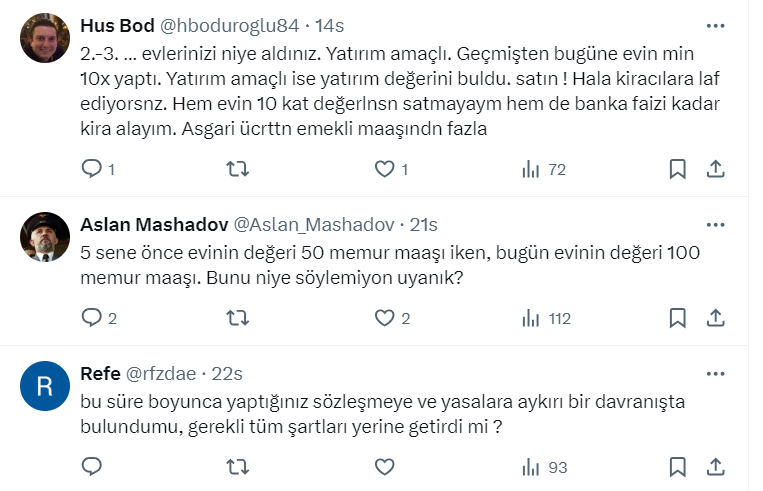Image resolution: width=763 pixels, height=491 pixels.
Task: Reply to Aslan Mashadov's tweet
Action: 92,318
